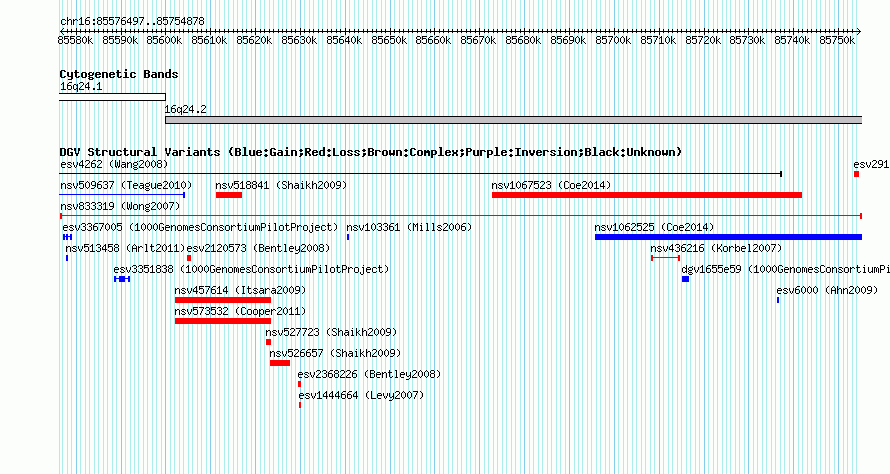
Task: Click the 16q24.1 cytogenetic band box
Action: [112, 97]
